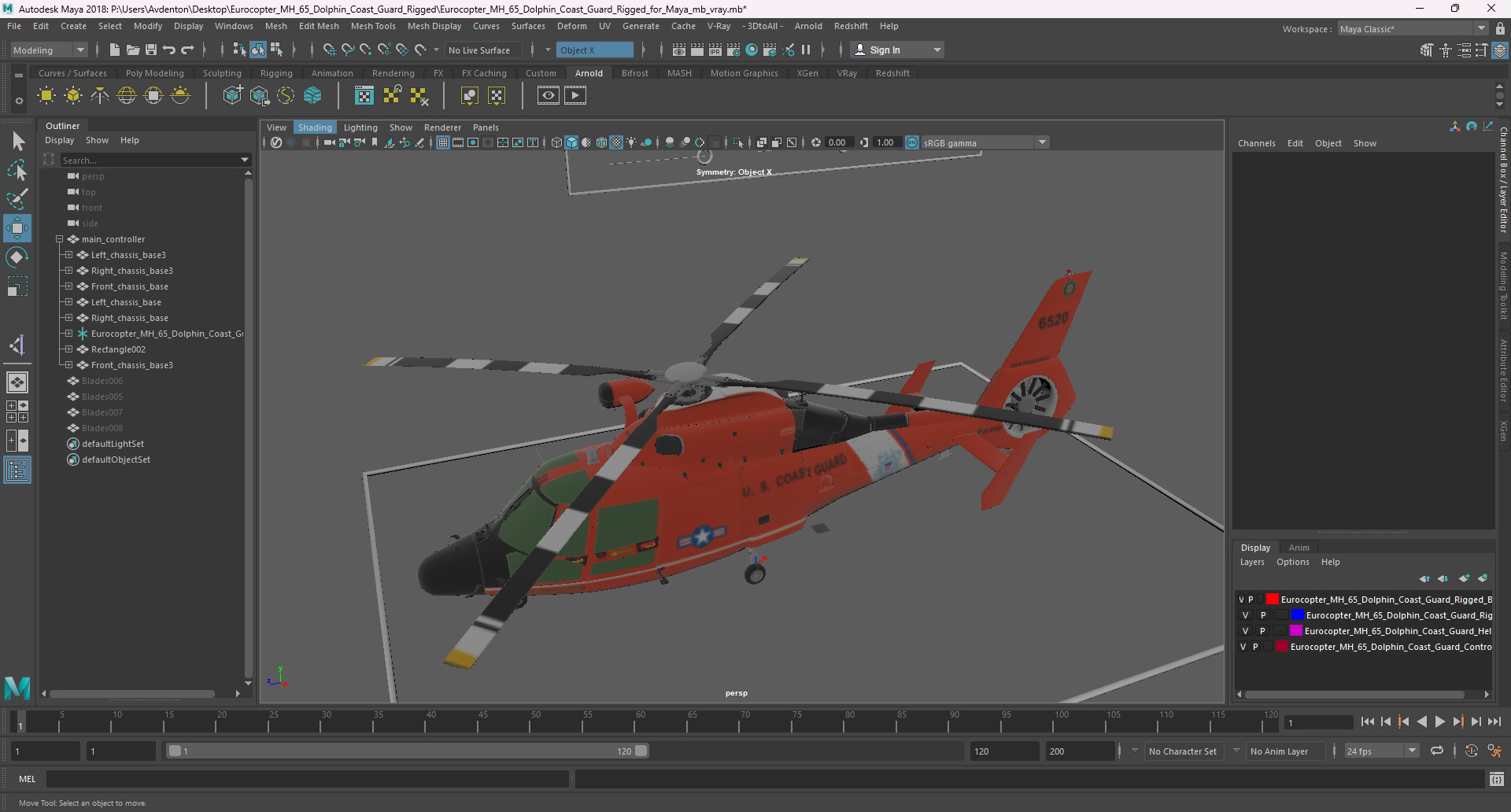
Task: Open Sign In dropdown arrow
Action: 937,50
